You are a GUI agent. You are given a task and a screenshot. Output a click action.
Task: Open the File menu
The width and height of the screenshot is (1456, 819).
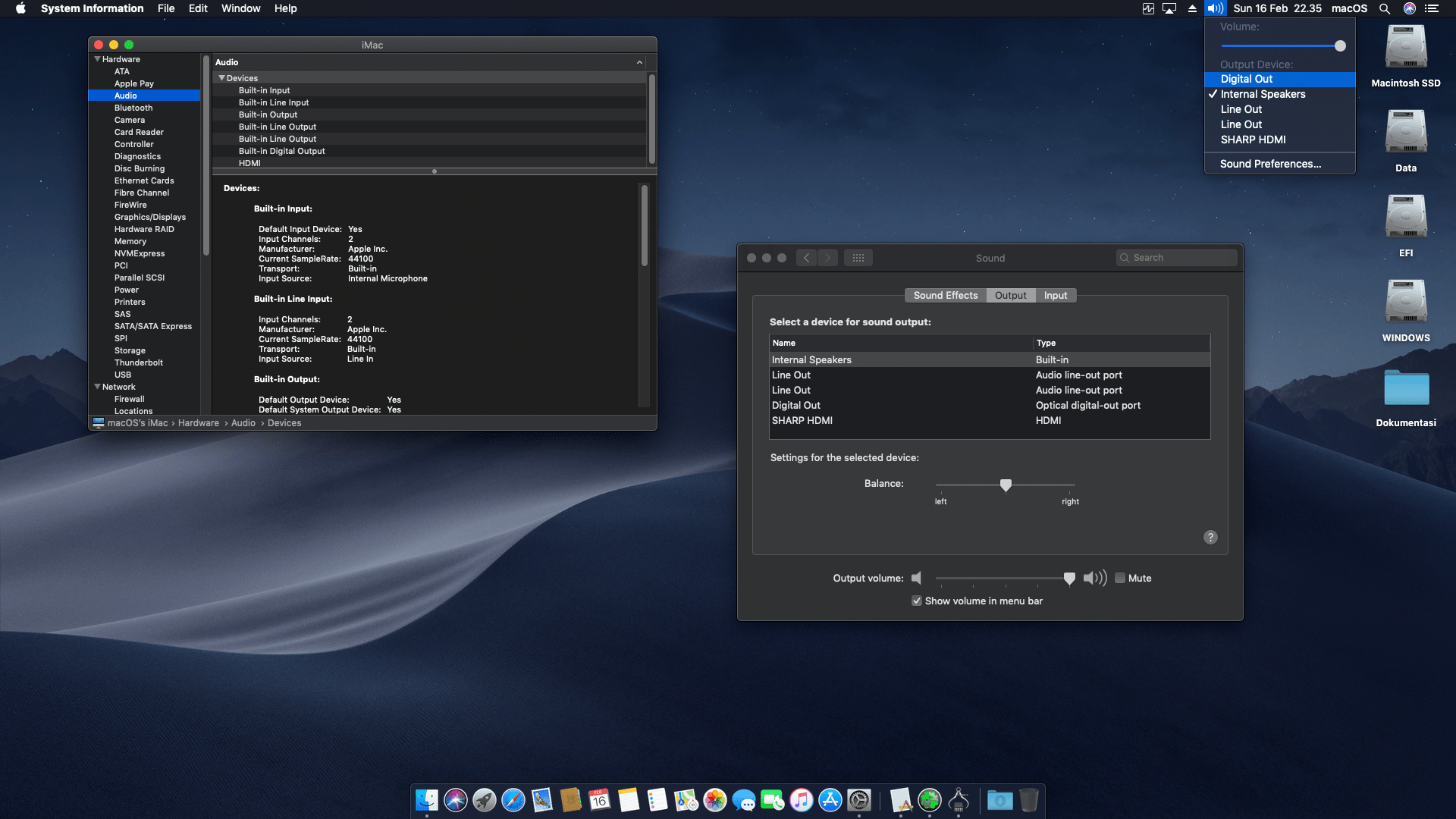166,8
